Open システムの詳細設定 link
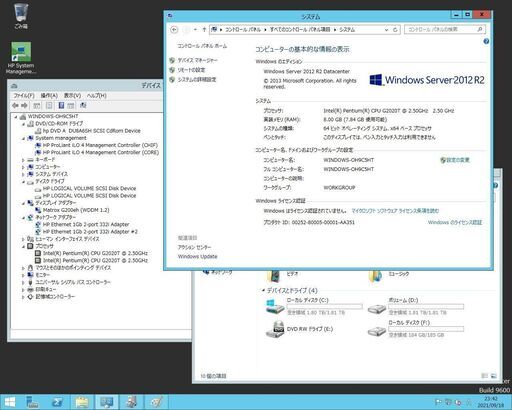Image resolution: width=512 pixels, height=410 pixels. 197,80
